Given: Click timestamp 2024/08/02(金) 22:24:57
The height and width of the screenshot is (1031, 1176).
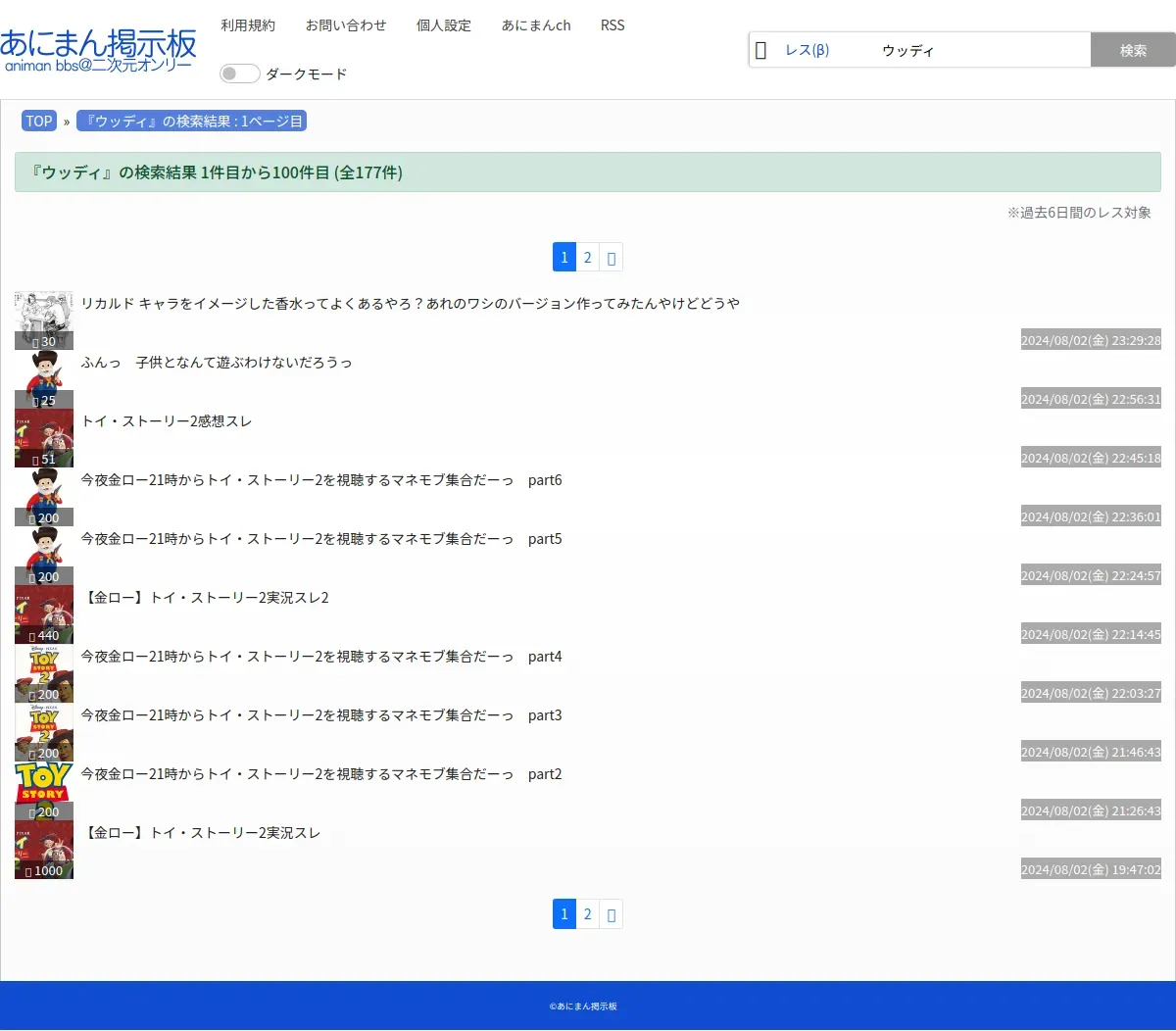Looking at the screenshot, I should tap(1091, 575).
